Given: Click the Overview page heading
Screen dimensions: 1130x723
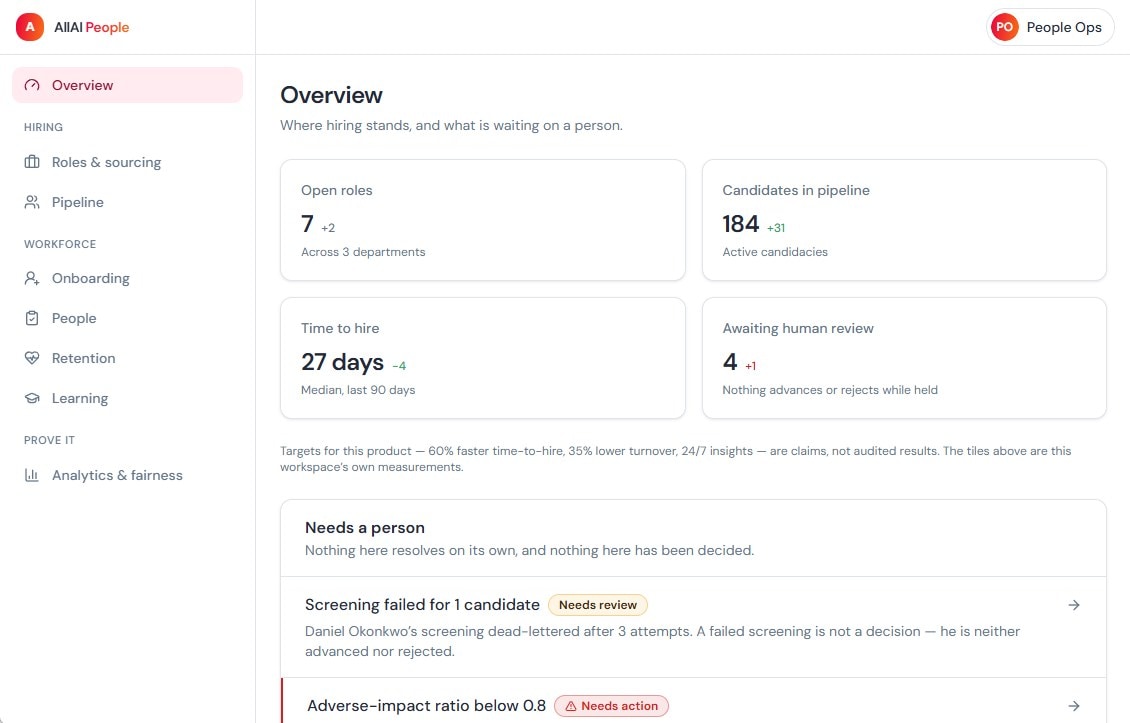Looking at the screenshot, I should [x=332, y=95].
